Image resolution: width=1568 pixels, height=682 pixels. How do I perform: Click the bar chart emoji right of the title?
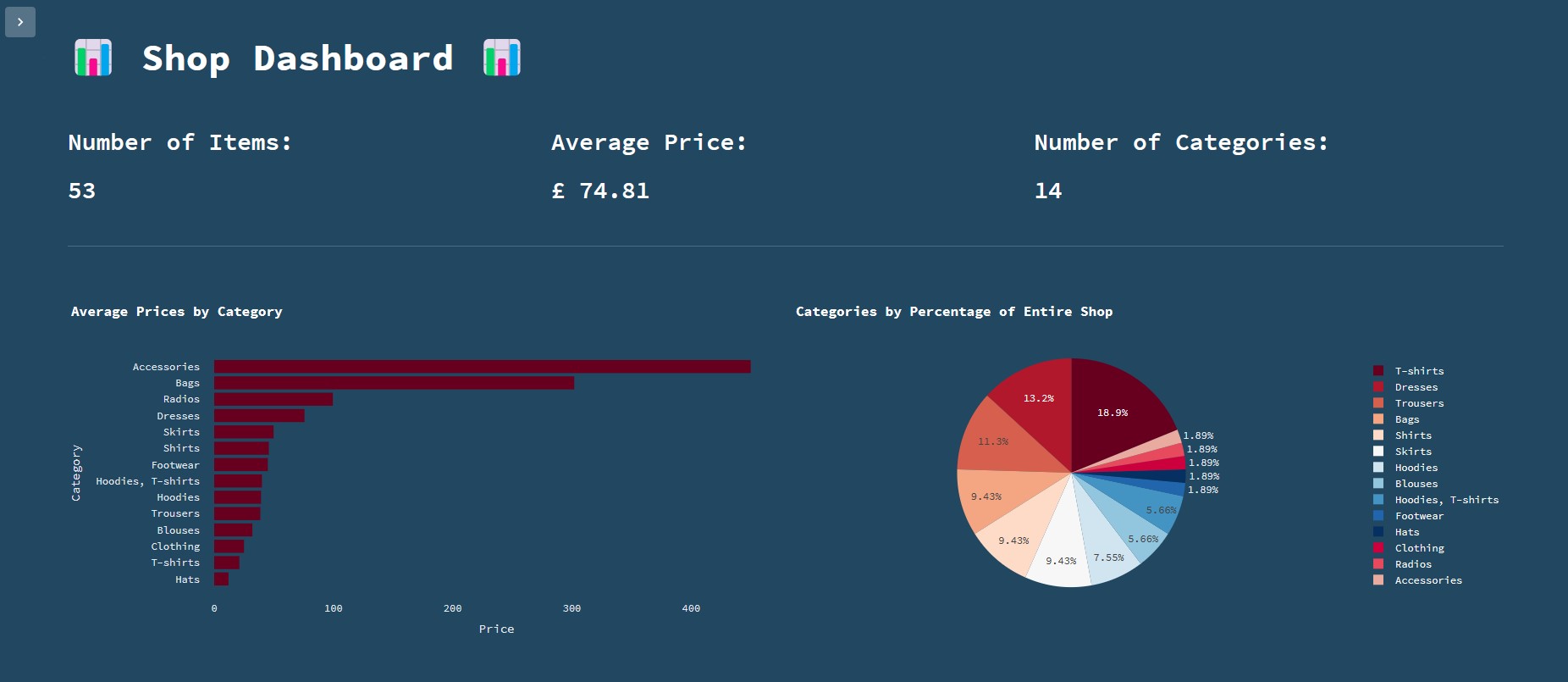(500, 58)
